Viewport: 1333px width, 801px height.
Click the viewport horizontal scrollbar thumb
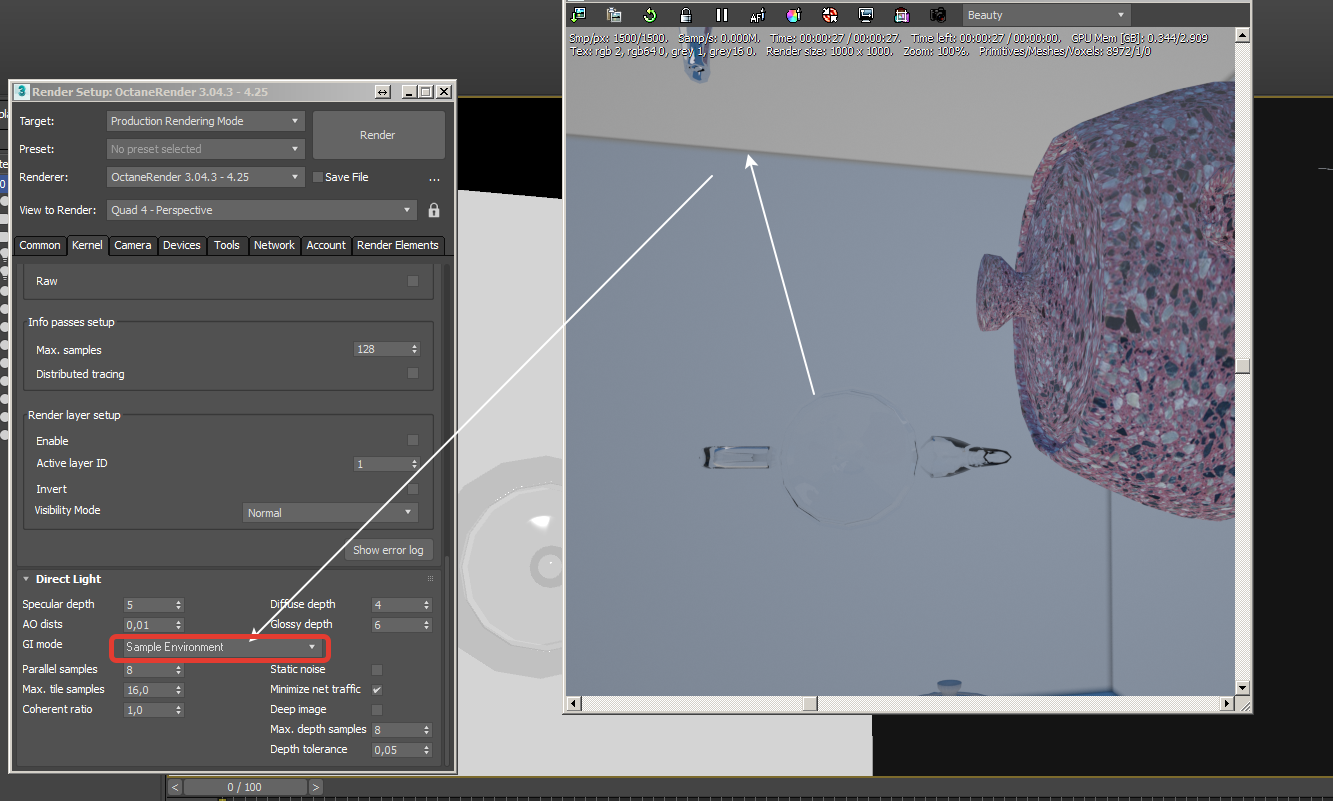pos(810,703)
